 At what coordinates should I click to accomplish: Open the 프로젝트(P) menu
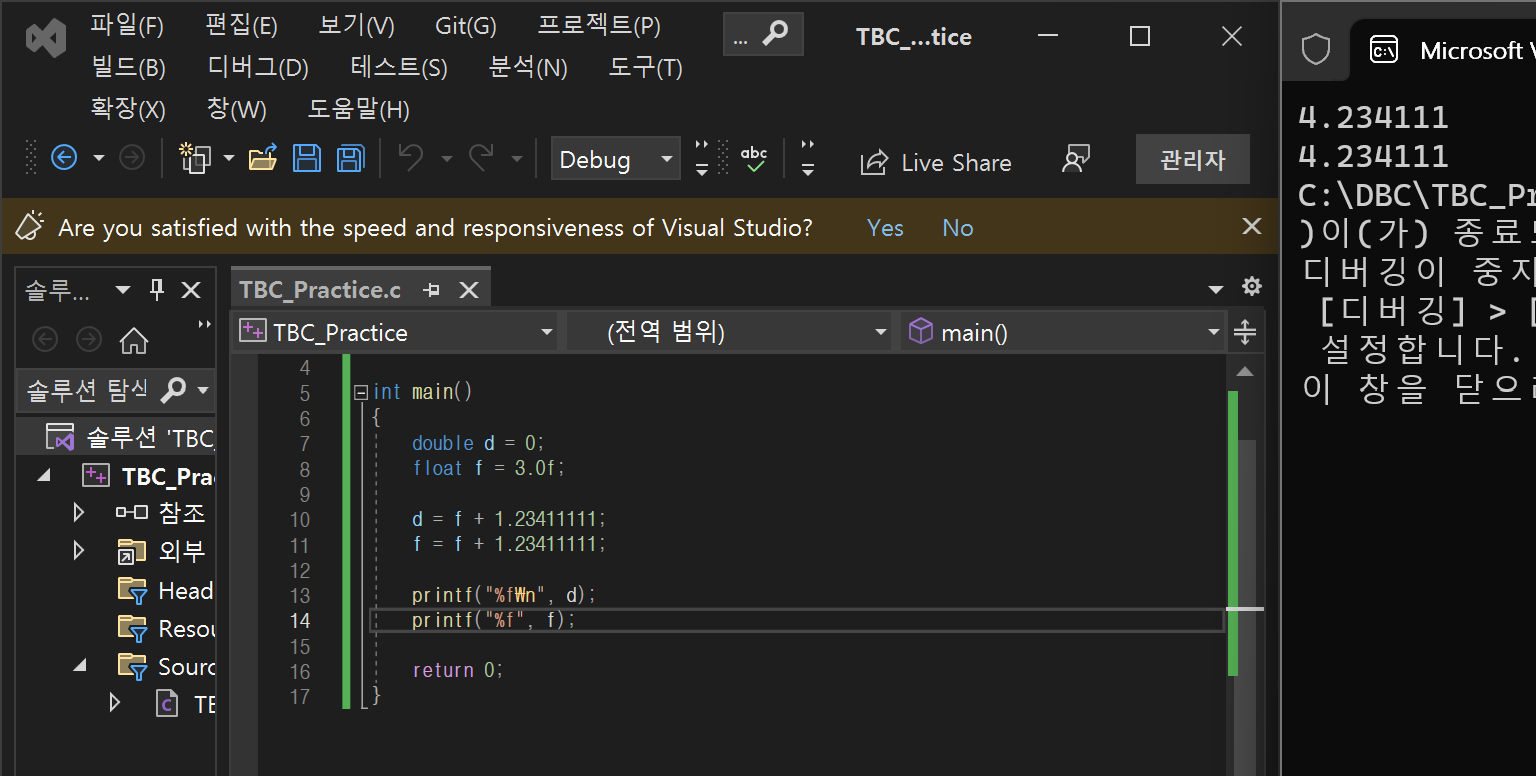coord(599,25)
